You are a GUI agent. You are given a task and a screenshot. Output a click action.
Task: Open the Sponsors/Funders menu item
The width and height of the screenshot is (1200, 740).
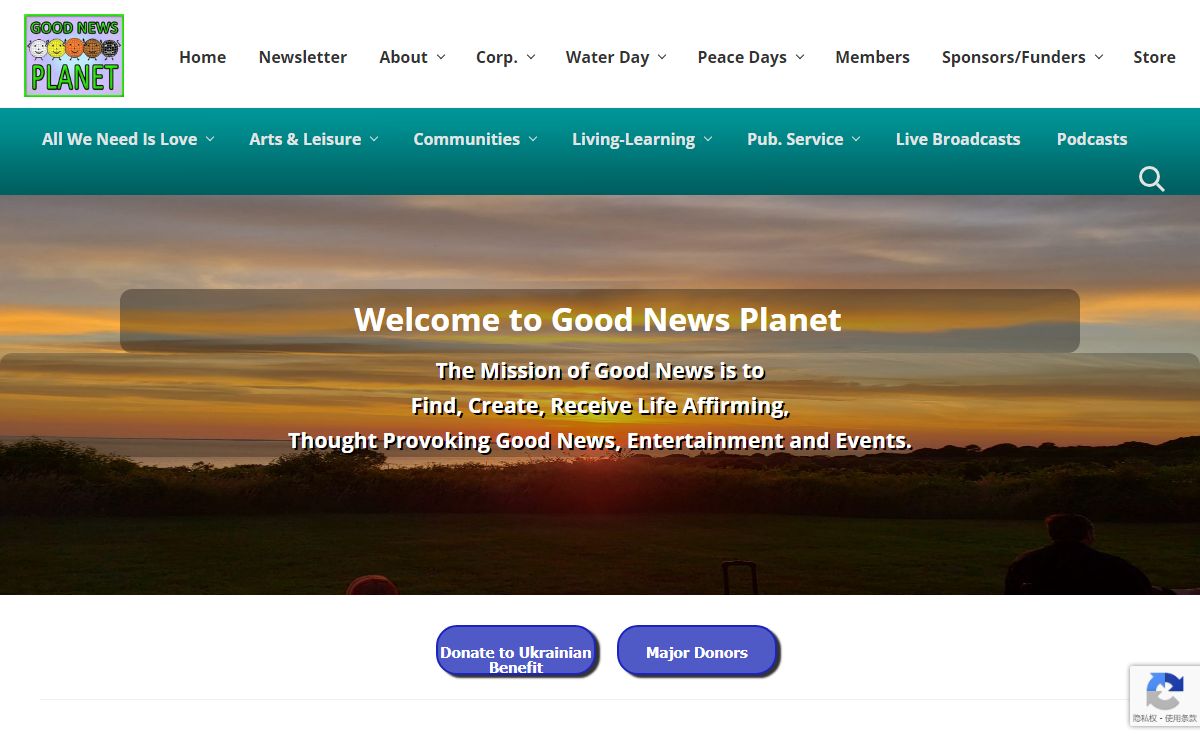pyautogui.click(x=1013, y=57)
